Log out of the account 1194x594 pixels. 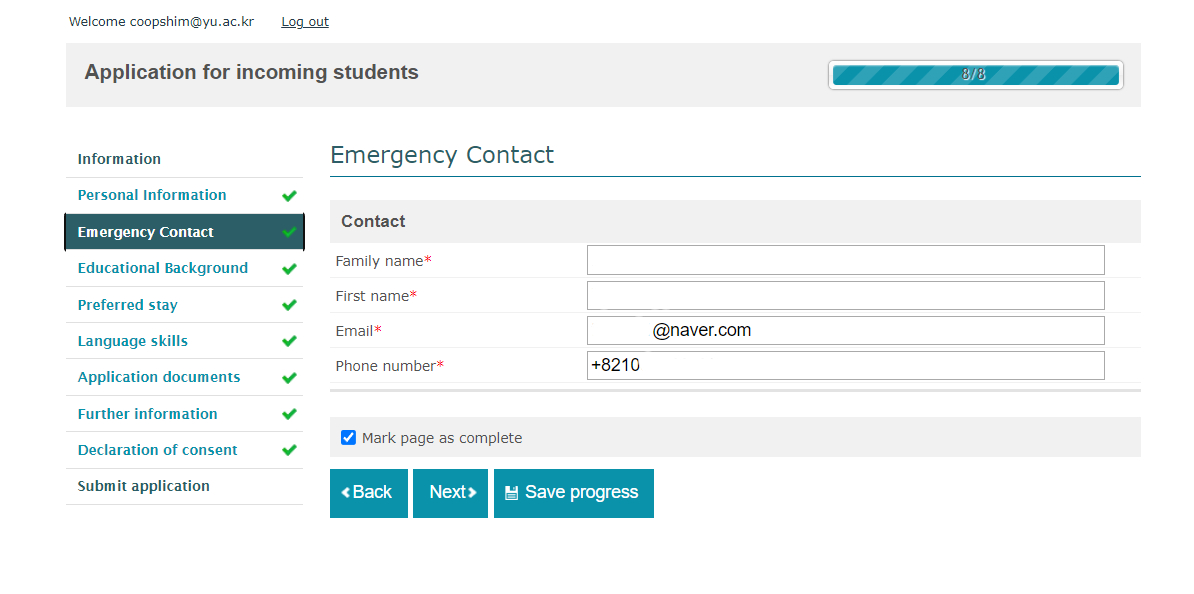(305, 22)
